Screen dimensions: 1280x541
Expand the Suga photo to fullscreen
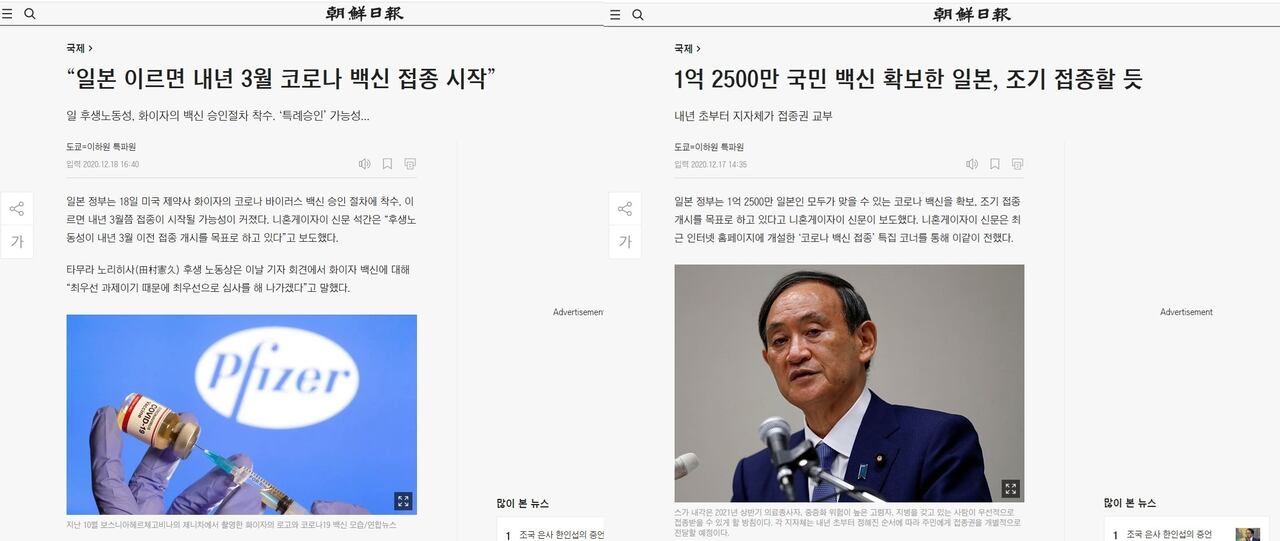[1011, 489]
